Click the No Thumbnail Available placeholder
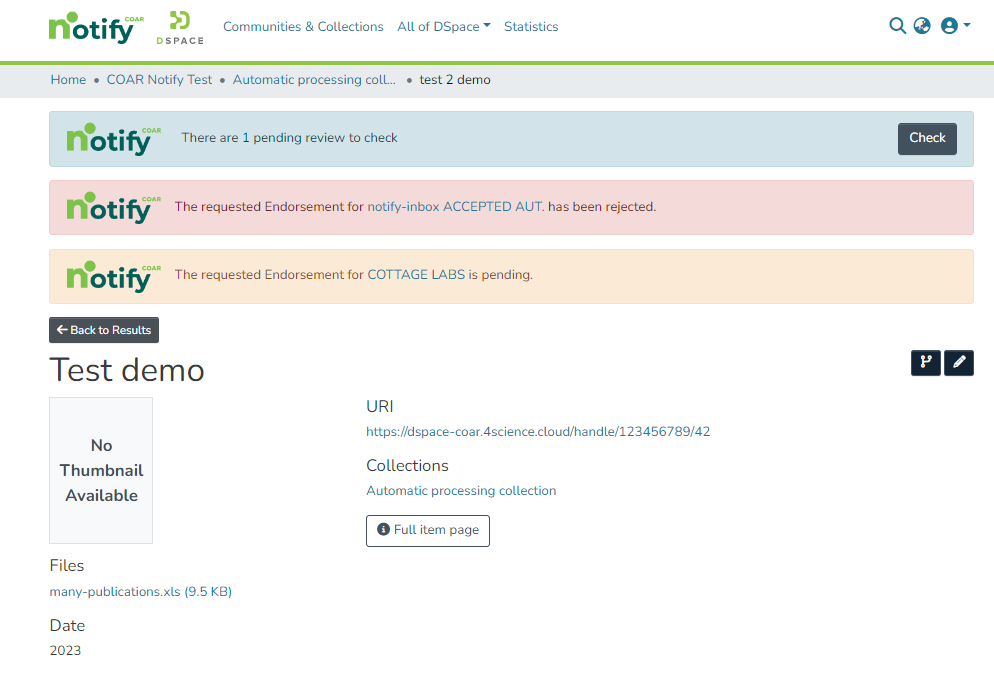This screenshot has width=994, height=693. coord(101,470)
